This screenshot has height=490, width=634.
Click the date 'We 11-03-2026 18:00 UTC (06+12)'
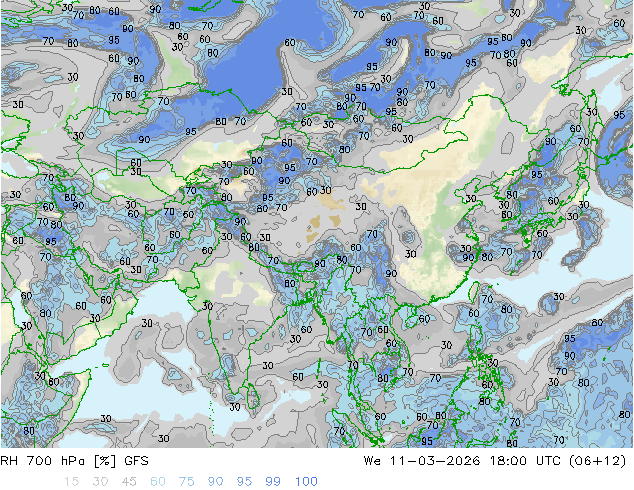click(495, 461)
